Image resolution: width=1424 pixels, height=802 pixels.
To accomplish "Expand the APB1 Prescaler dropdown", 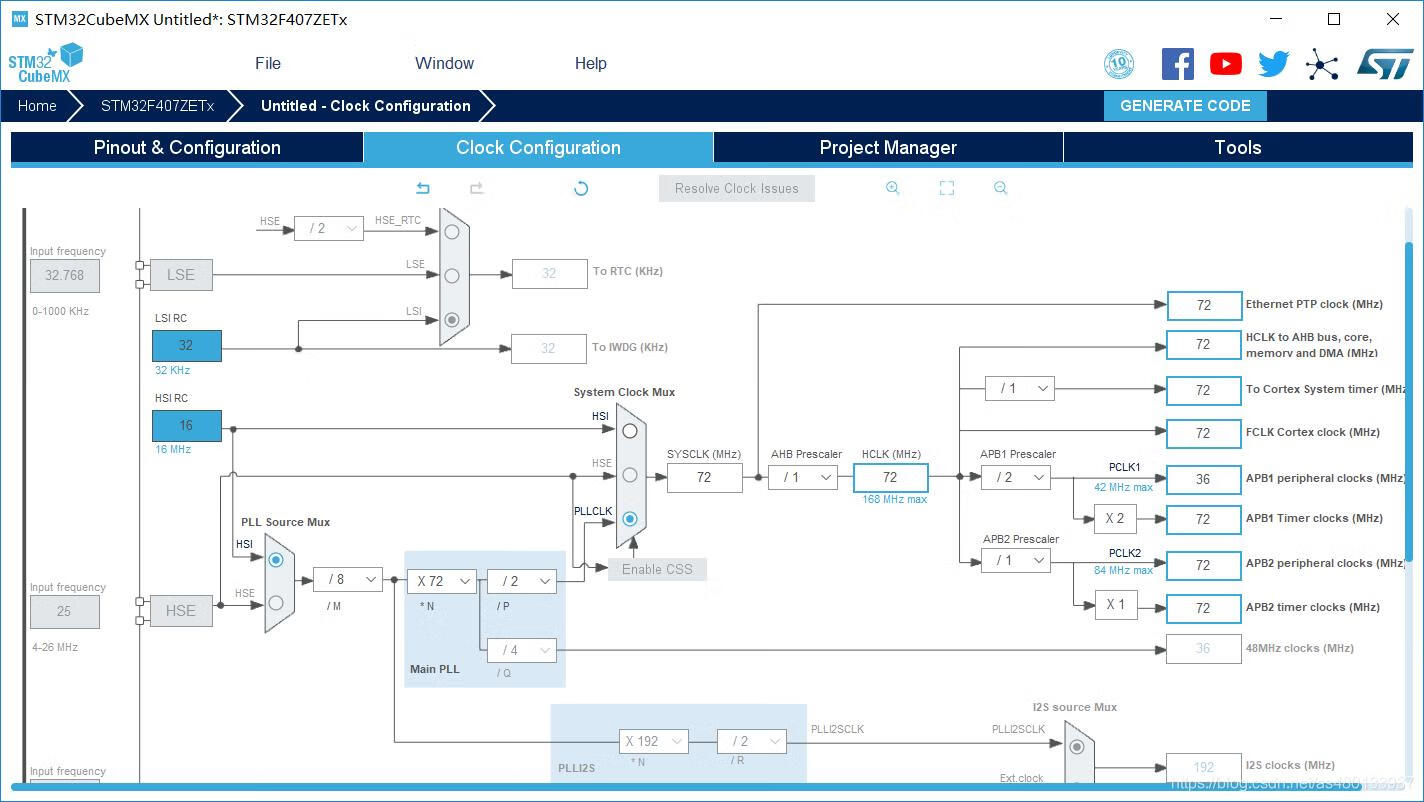I will (1017, 478).
